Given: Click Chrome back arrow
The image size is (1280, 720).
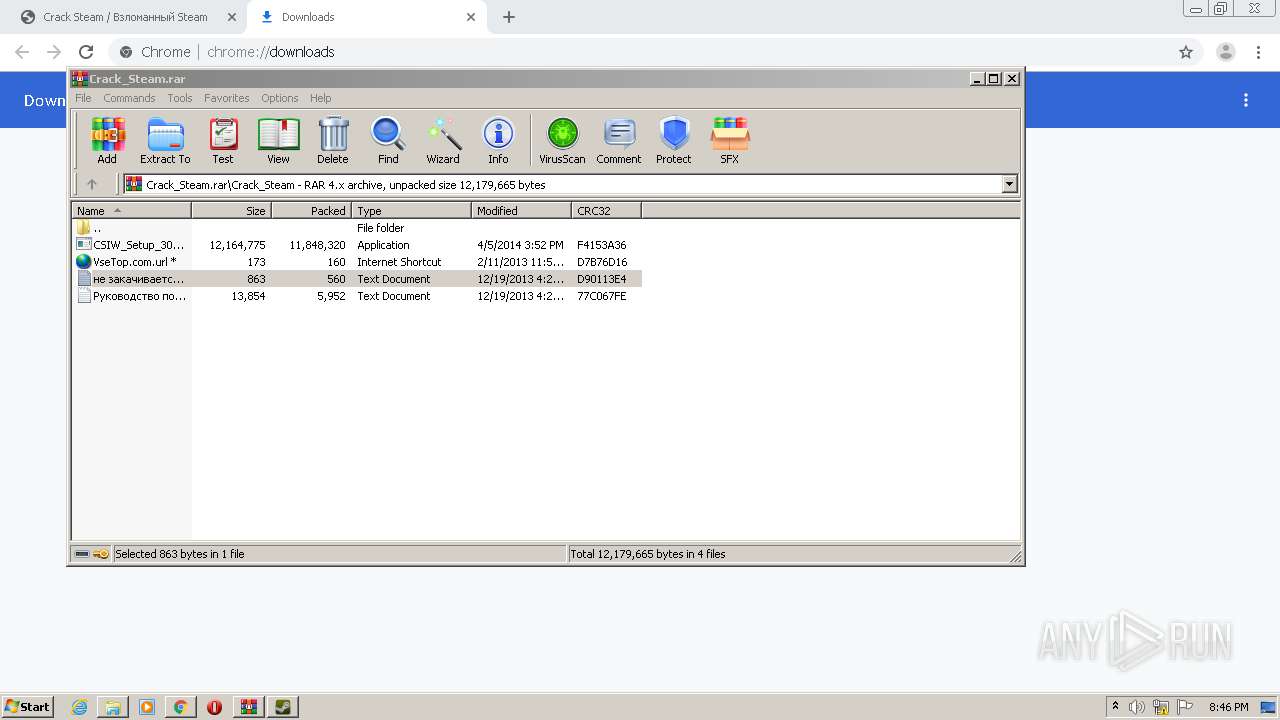Looking at the screenshot, I should 22,52.
